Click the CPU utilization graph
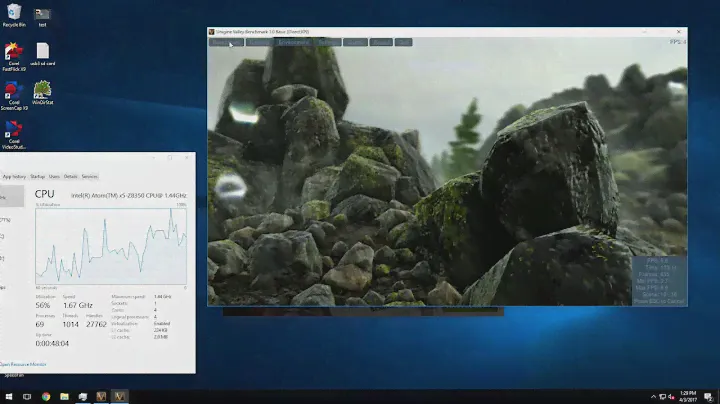The width and height of the screenshot is (720, 404). pos(110,244)
